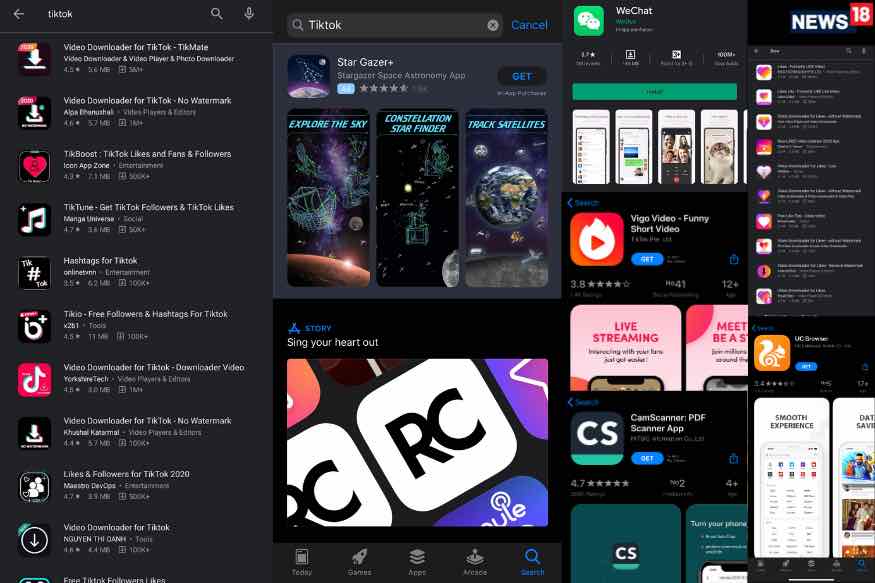Open the YorkshireTech video downloader app icon
The width and height of the screenshot is (875, 583).
pos(35,380)
